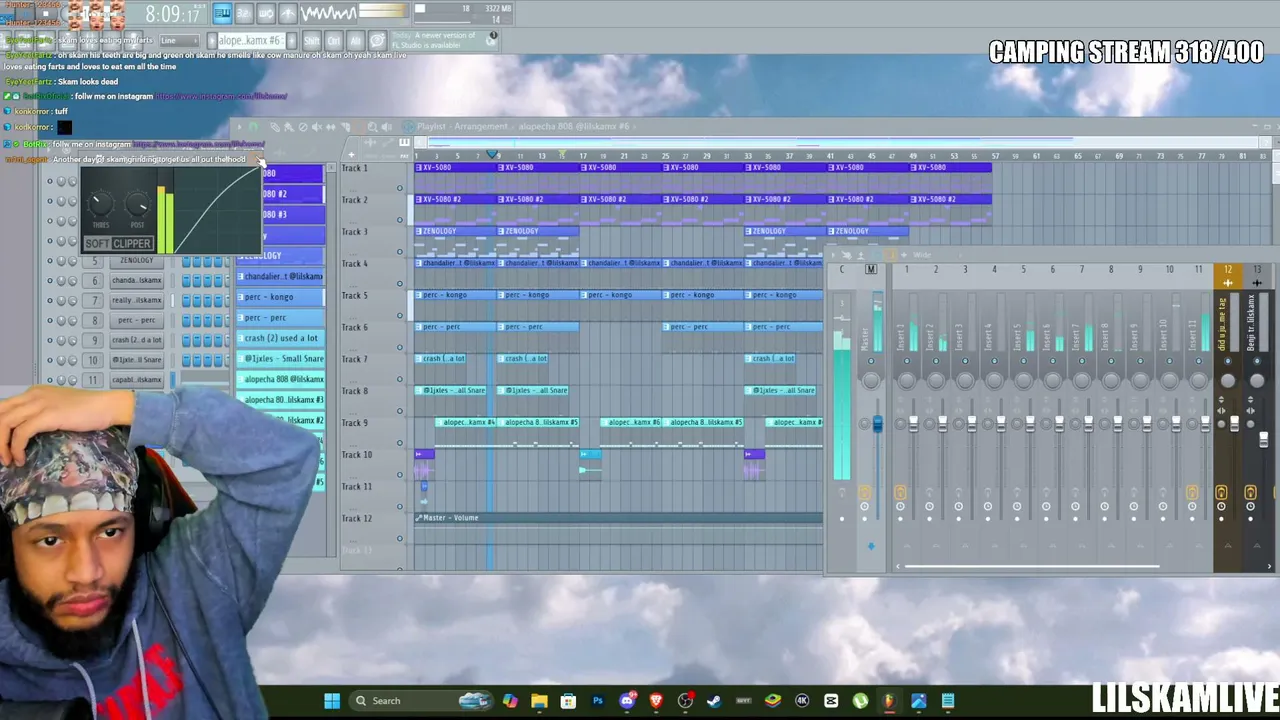The image size is (1280, 720).
Task: Select the Mute tool in Playlist toolbar
Action: [316, 127]
